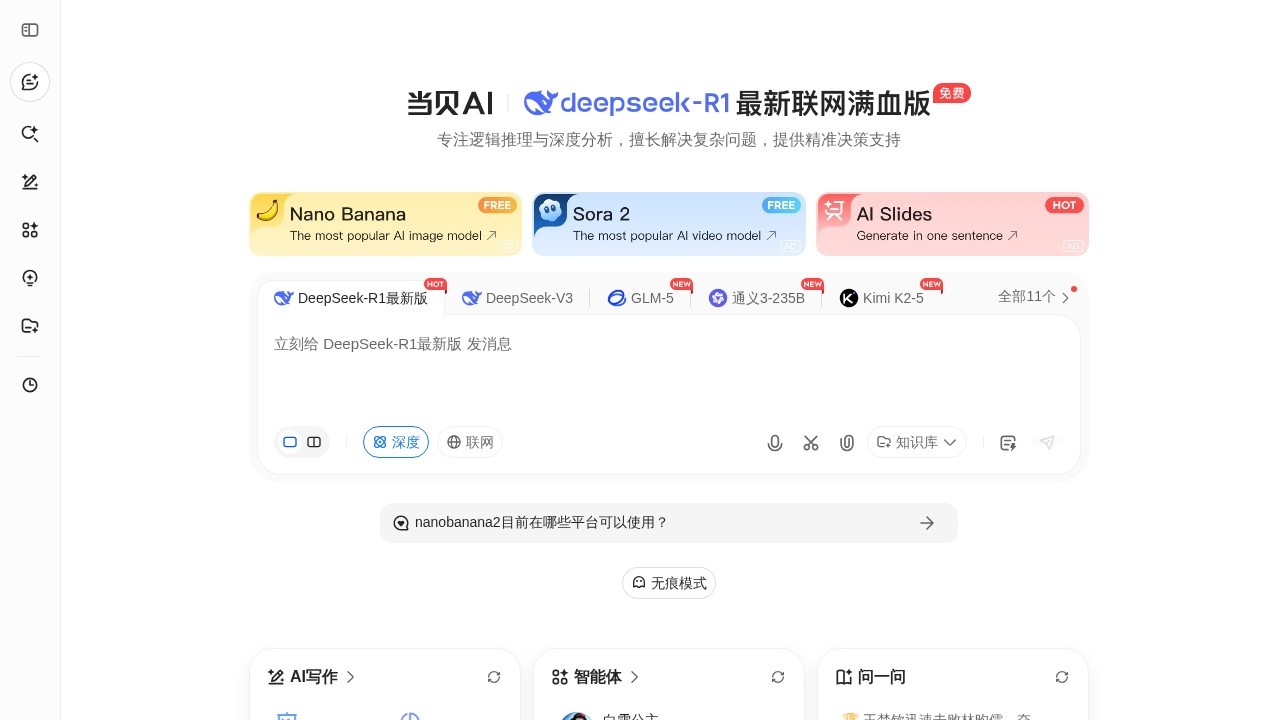Image resolution: width=1280 pixels, height=720 pixels.
Task: Click the microphone voice input icon
Action: (x=775, y=443)
